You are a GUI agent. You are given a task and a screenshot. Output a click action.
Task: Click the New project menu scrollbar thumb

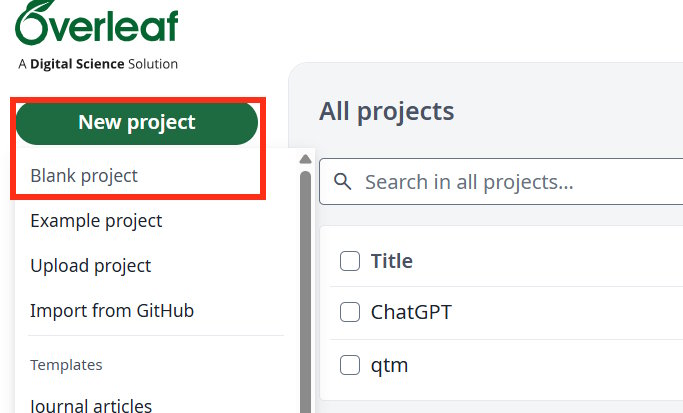305,290
